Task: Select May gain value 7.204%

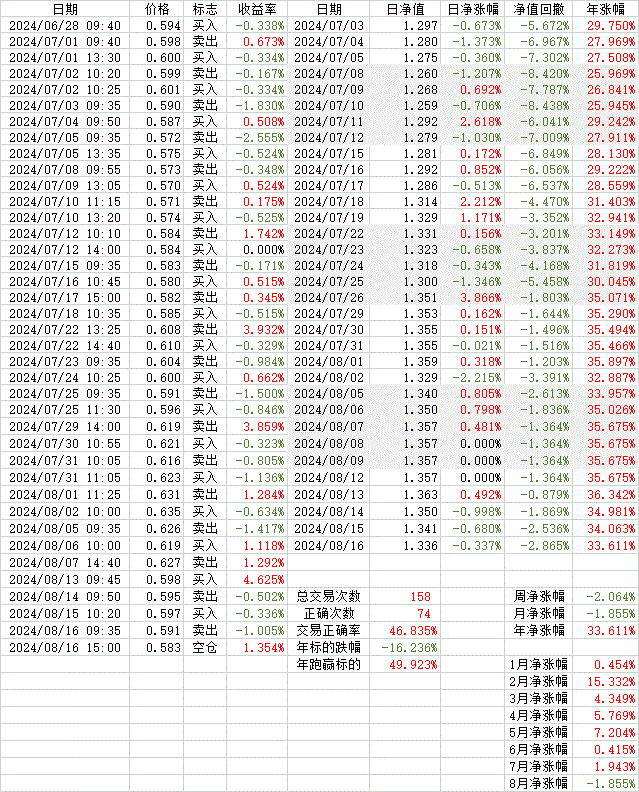Action: [615, 733]
